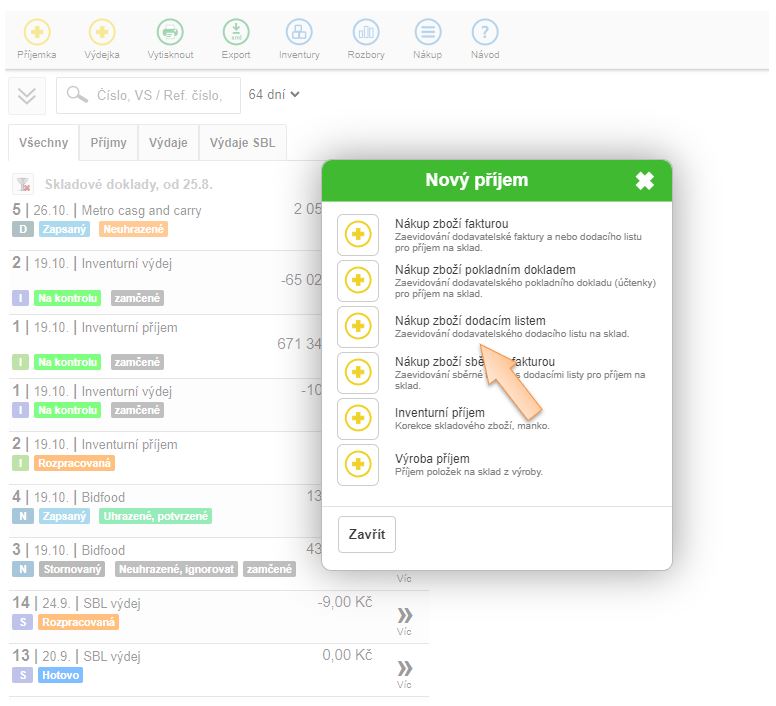Choose Nákup zboží fakturou option

click(358, 235)
